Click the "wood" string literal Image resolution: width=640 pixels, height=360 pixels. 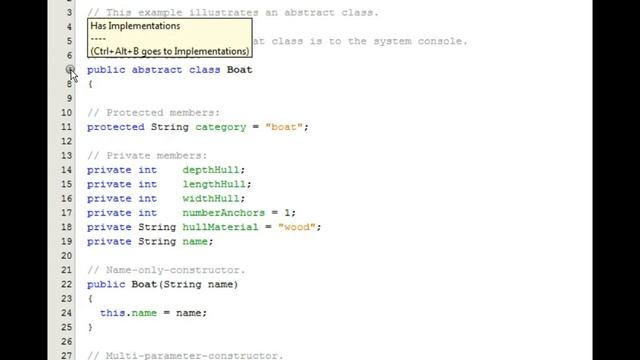pos(297,227)
